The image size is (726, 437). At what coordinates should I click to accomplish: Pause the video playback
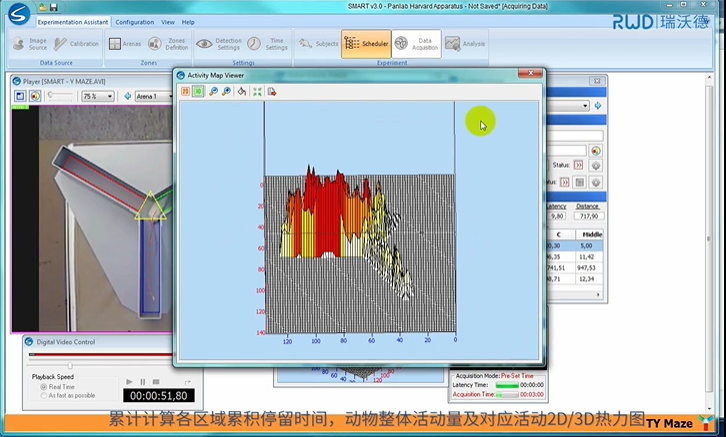tap(143, 382)
